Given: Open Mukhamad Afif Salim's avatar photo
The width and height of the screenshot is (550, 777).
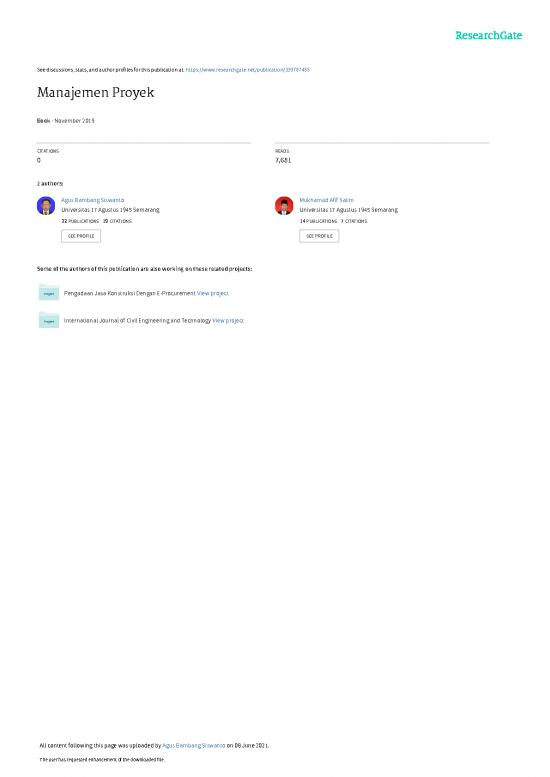Looking at the screenshot, I should [284, 206].
